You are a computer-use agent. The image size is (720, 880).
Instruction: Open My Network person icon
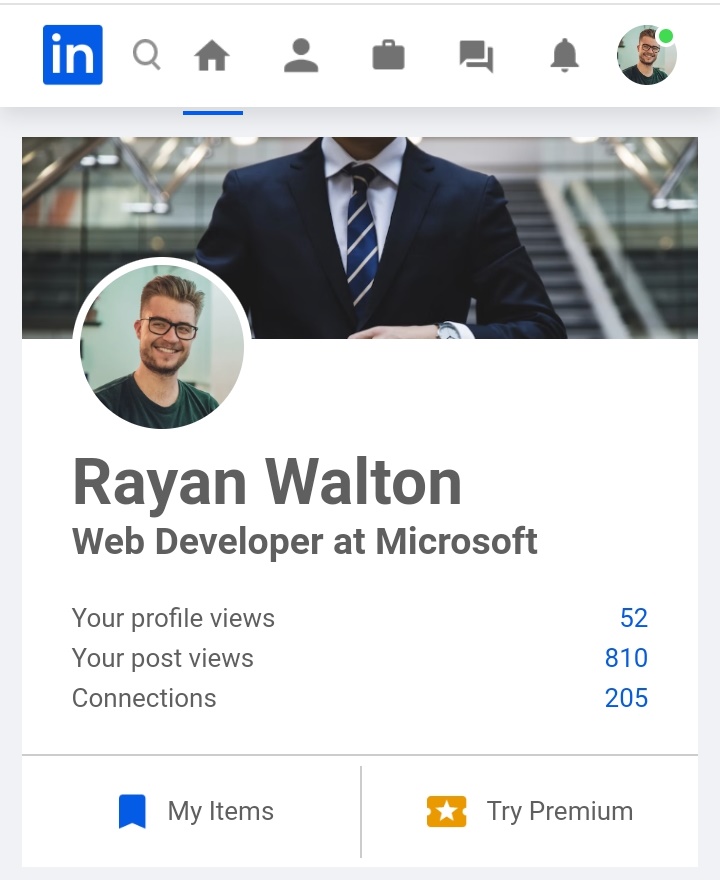[300, 56]
